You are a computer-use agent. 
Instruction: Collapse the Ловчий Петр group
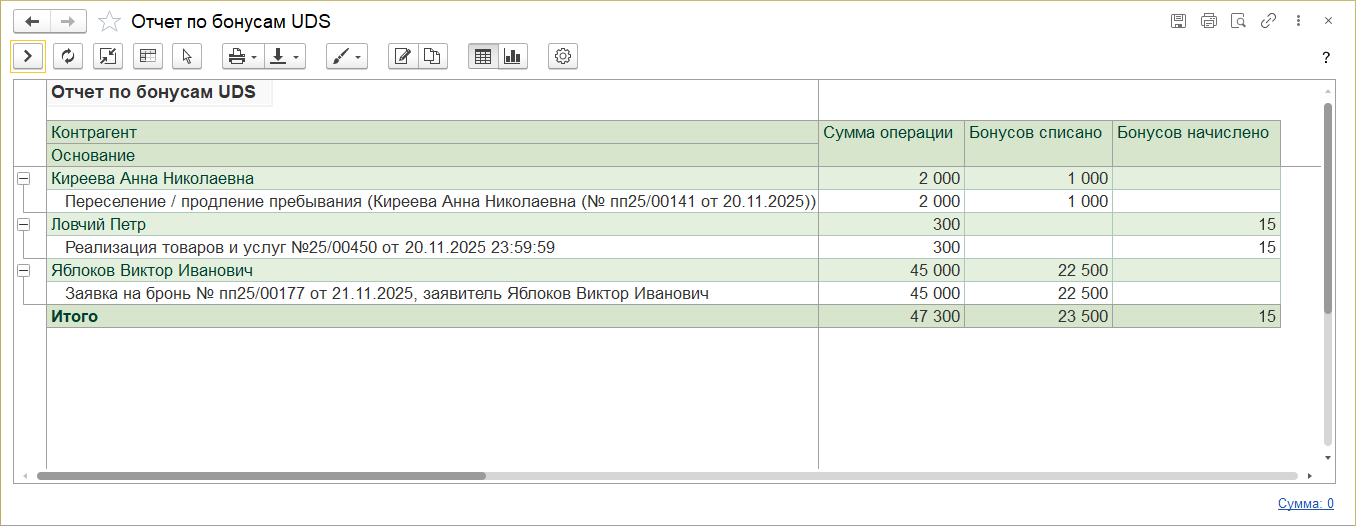click(x=22, y=224)
